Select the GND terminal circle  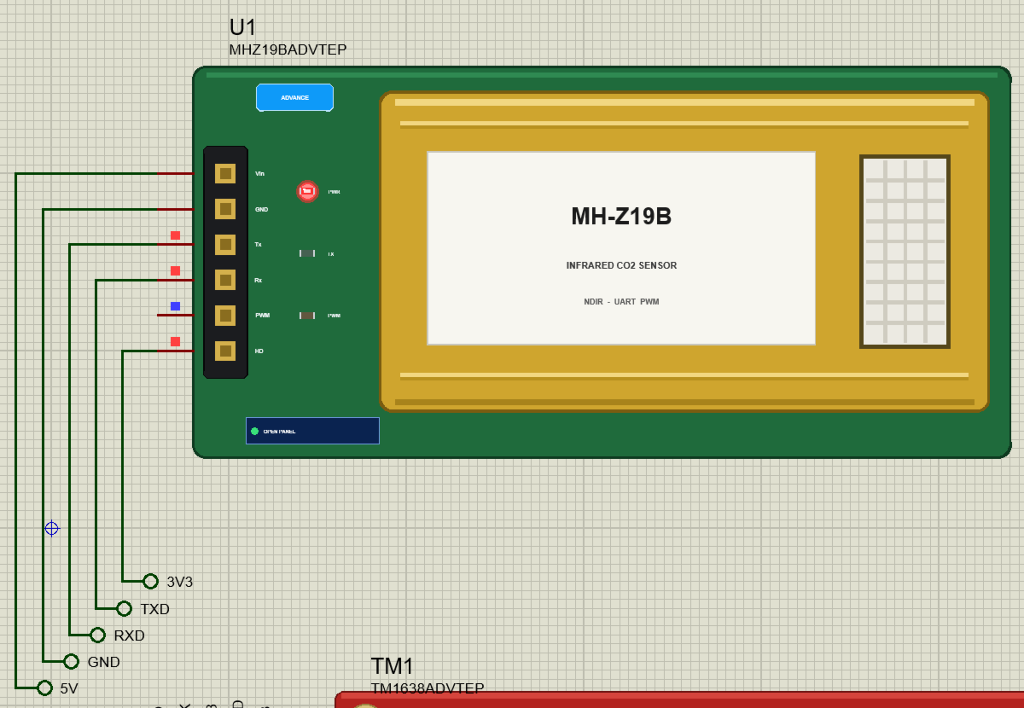(x=71, y=662)
